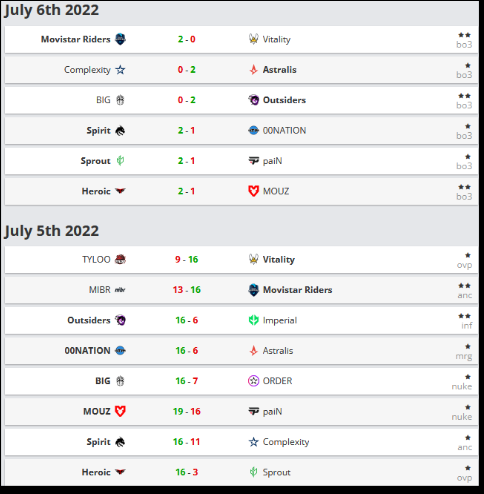Click the 00NATION logo in Spirit bo3 match

(254, 130)
